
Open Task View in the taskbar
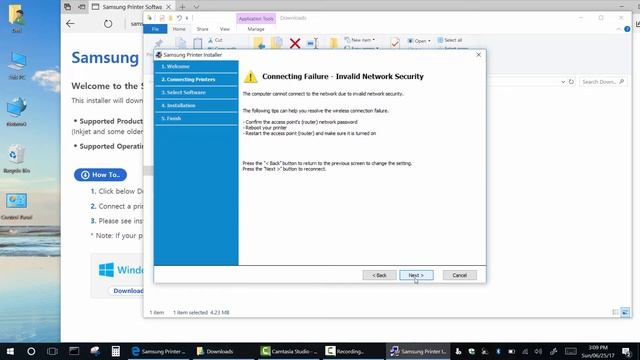point(52,351)
